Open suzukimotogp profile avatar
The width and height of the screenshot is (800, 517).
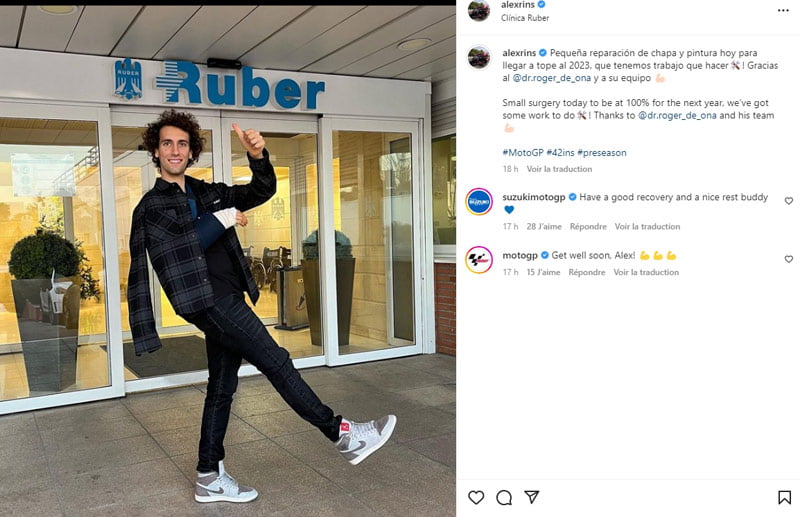coord(479,202)
